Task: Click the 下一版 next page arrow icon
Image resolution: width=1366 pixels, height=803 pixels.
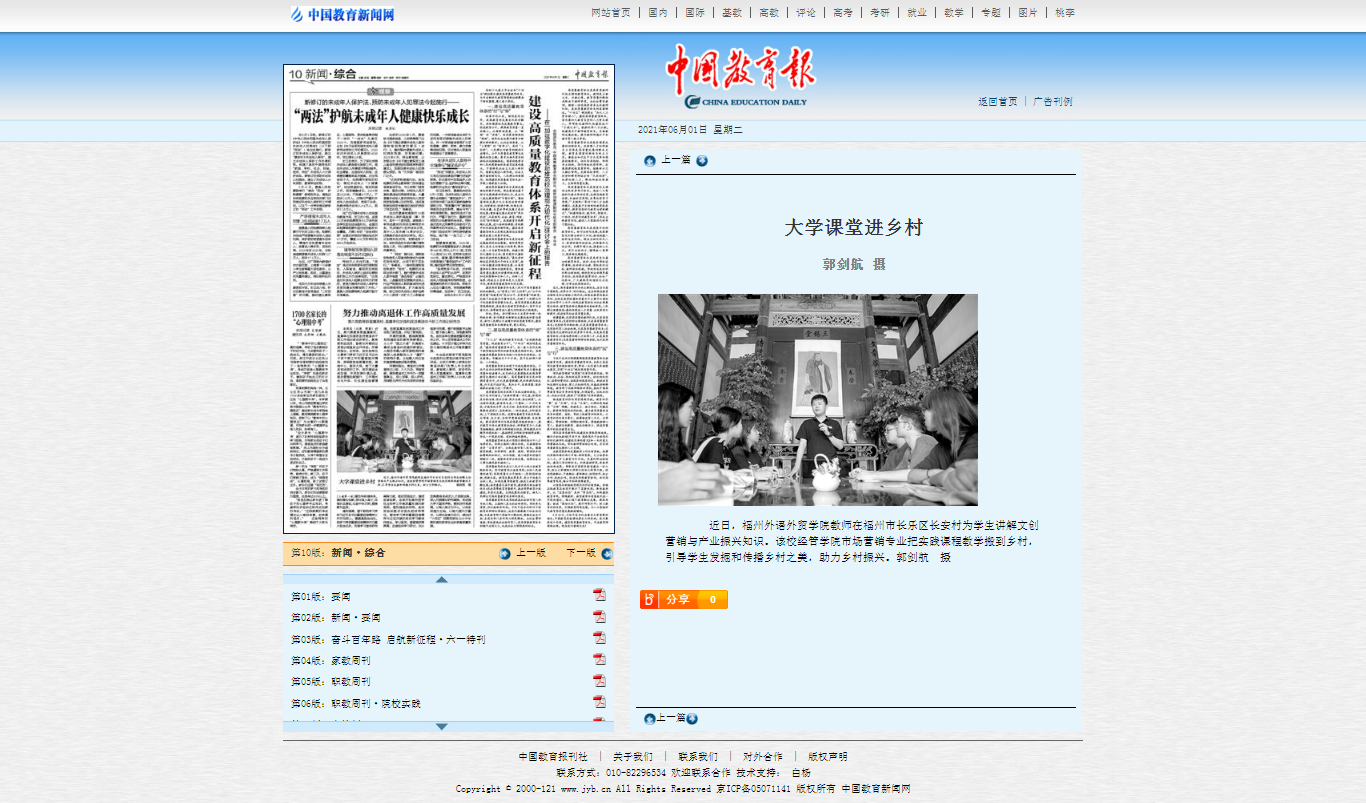Action: [607, 553]
